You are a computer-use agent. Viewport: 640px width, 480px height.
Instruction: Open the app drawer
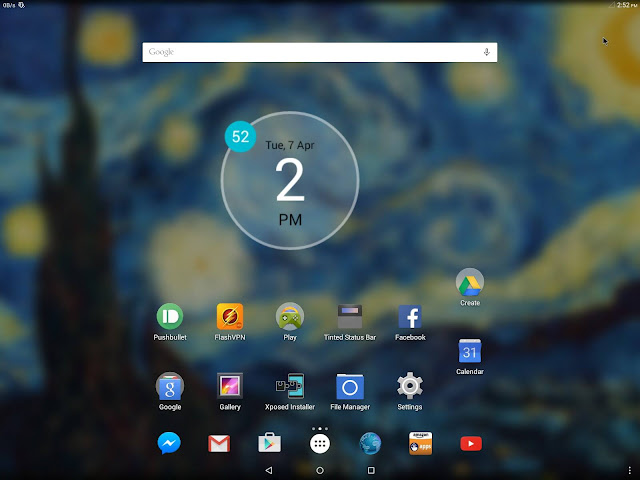pos(320,444)
